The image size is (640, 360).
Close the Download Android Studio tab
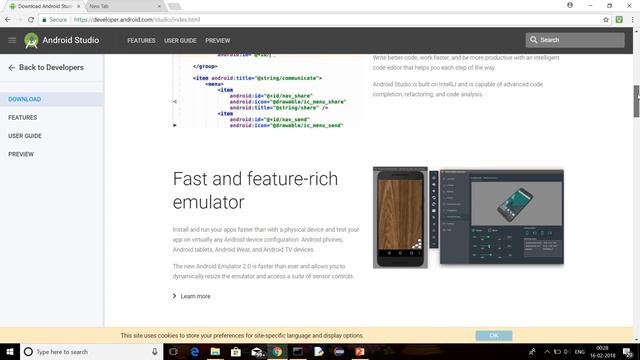click(x=79, y=7)
